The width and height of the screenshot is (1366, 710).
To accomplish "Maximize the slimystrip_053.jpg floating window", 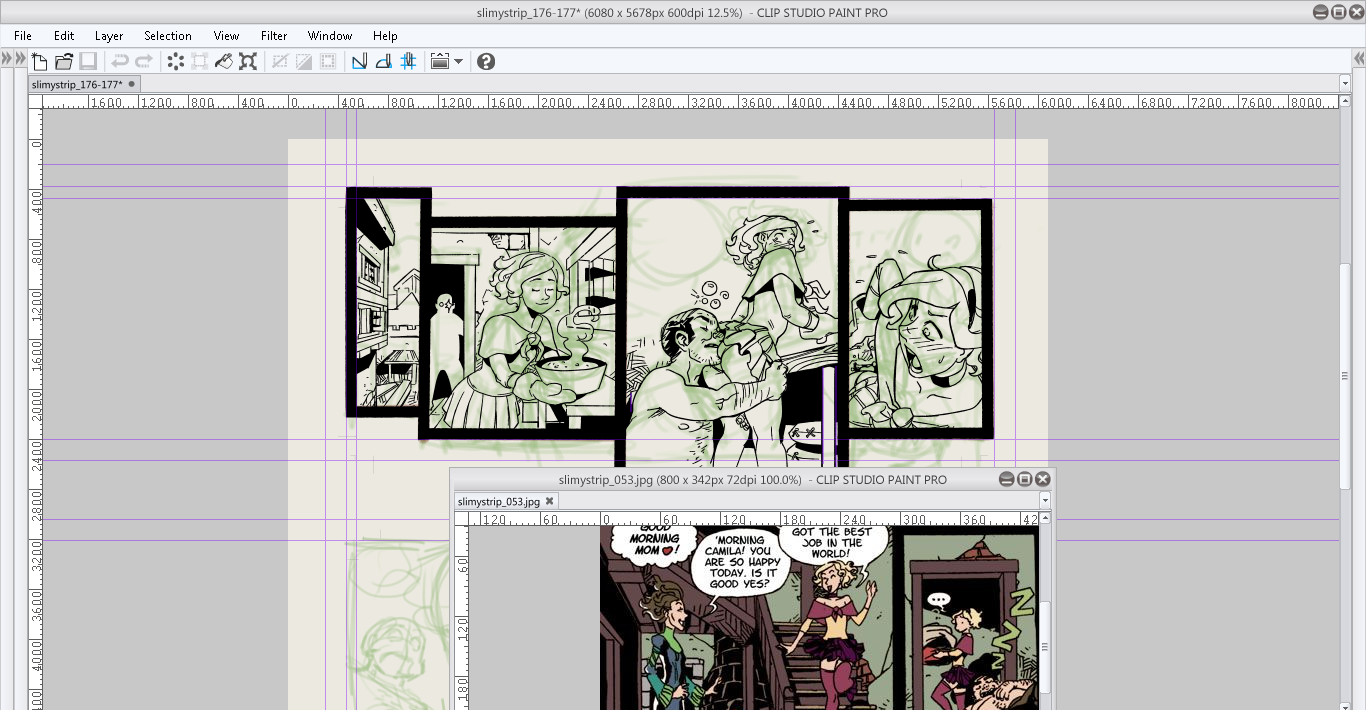I will (x=1025, y=480).
